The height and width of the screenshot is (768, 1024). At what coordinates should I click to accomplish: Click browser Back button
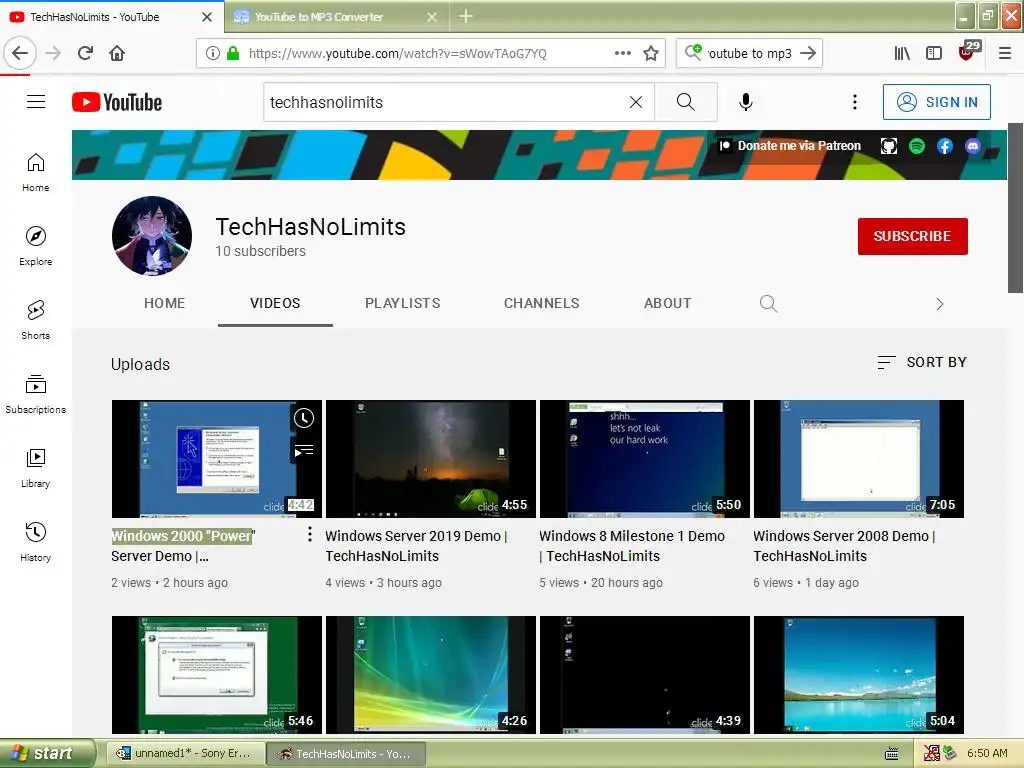pos(20,53)
